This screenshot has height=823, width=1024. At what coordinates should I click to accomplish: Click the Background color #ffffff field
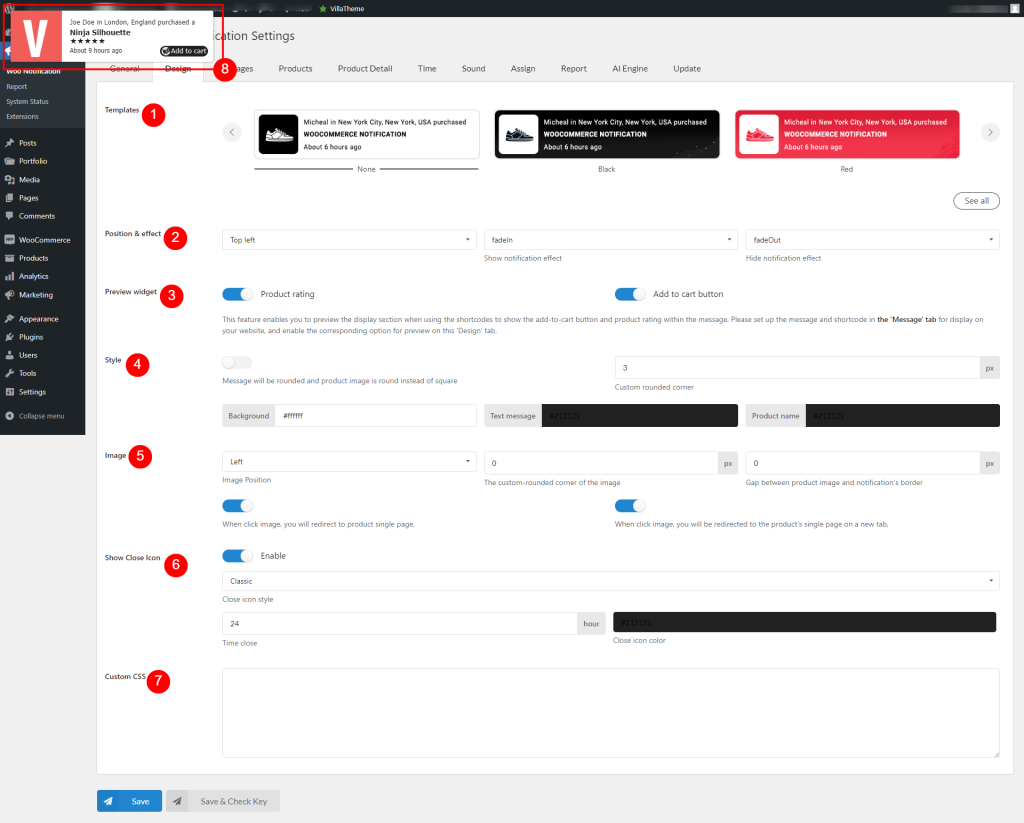[x=376, y=415]
